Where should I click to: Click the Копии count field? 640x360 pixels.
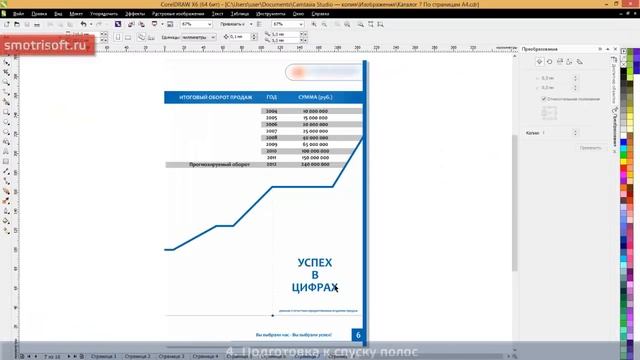click(x=557, y=133)
